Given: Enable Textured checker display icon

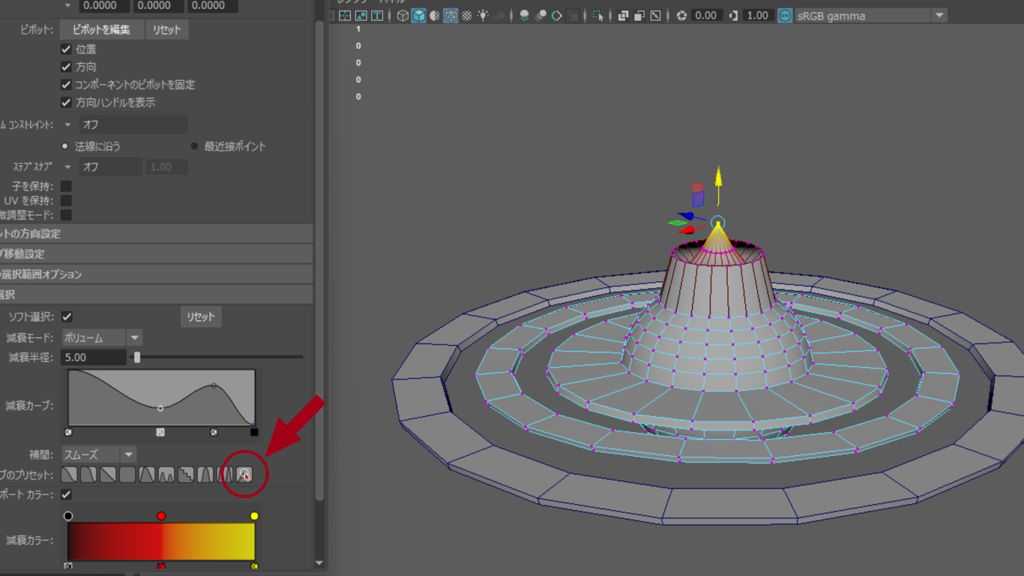Looking at the screenshot, I should [x=467, y=16].
